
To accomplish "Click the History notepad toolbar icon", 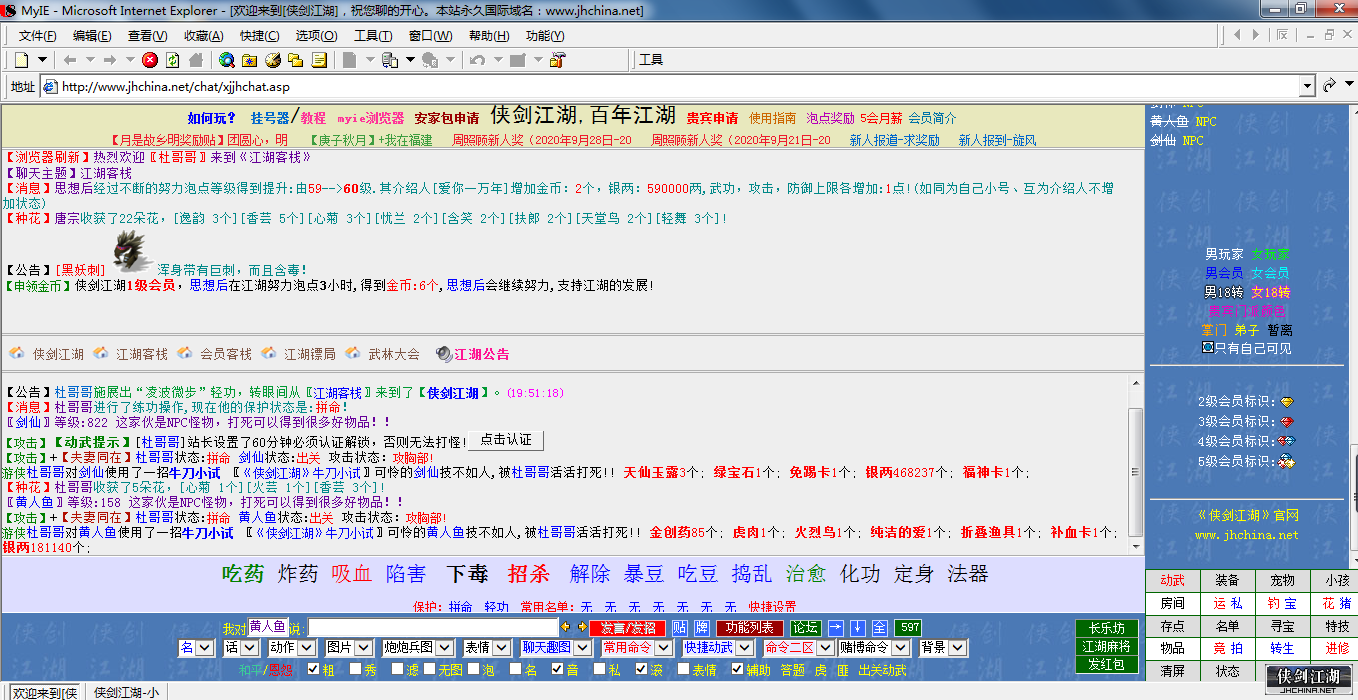I will 319,60.
